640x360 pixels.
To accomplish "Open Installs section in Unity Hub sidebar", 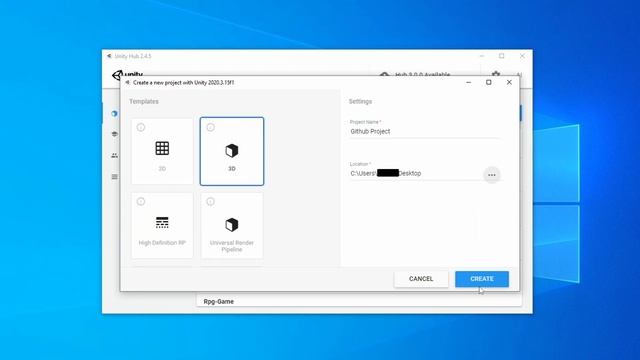I will tap(114, 177).
